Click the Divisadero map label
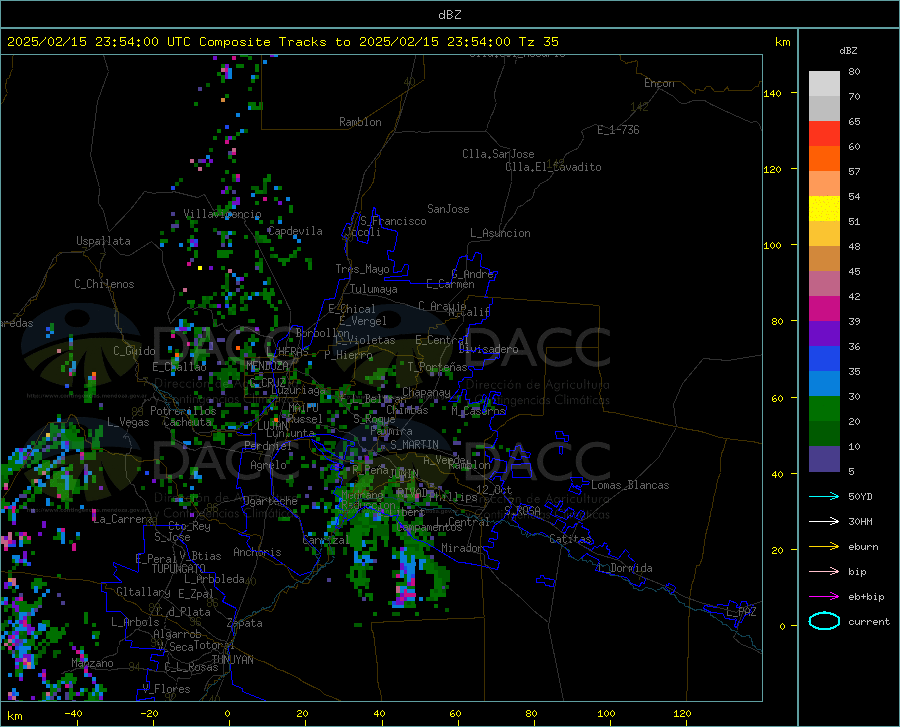This screenshot has width=900, height=727. [x=488, y=349]
